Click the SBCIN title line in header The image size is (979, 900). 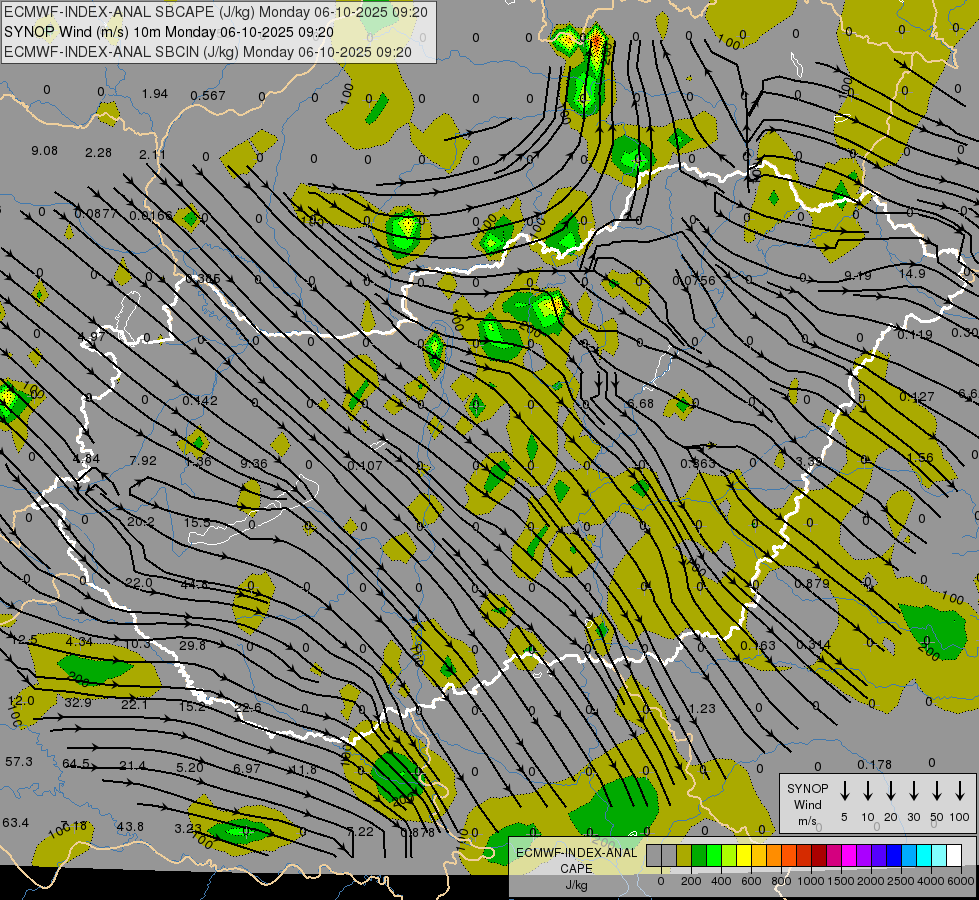[x=208, y=52]
